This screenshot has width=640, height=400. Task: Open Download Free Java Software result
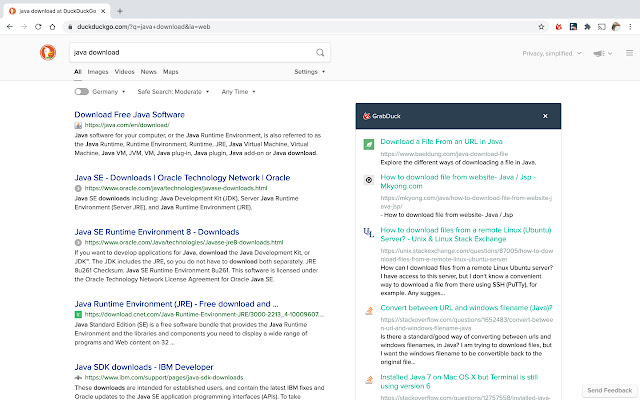pos(128,115)
